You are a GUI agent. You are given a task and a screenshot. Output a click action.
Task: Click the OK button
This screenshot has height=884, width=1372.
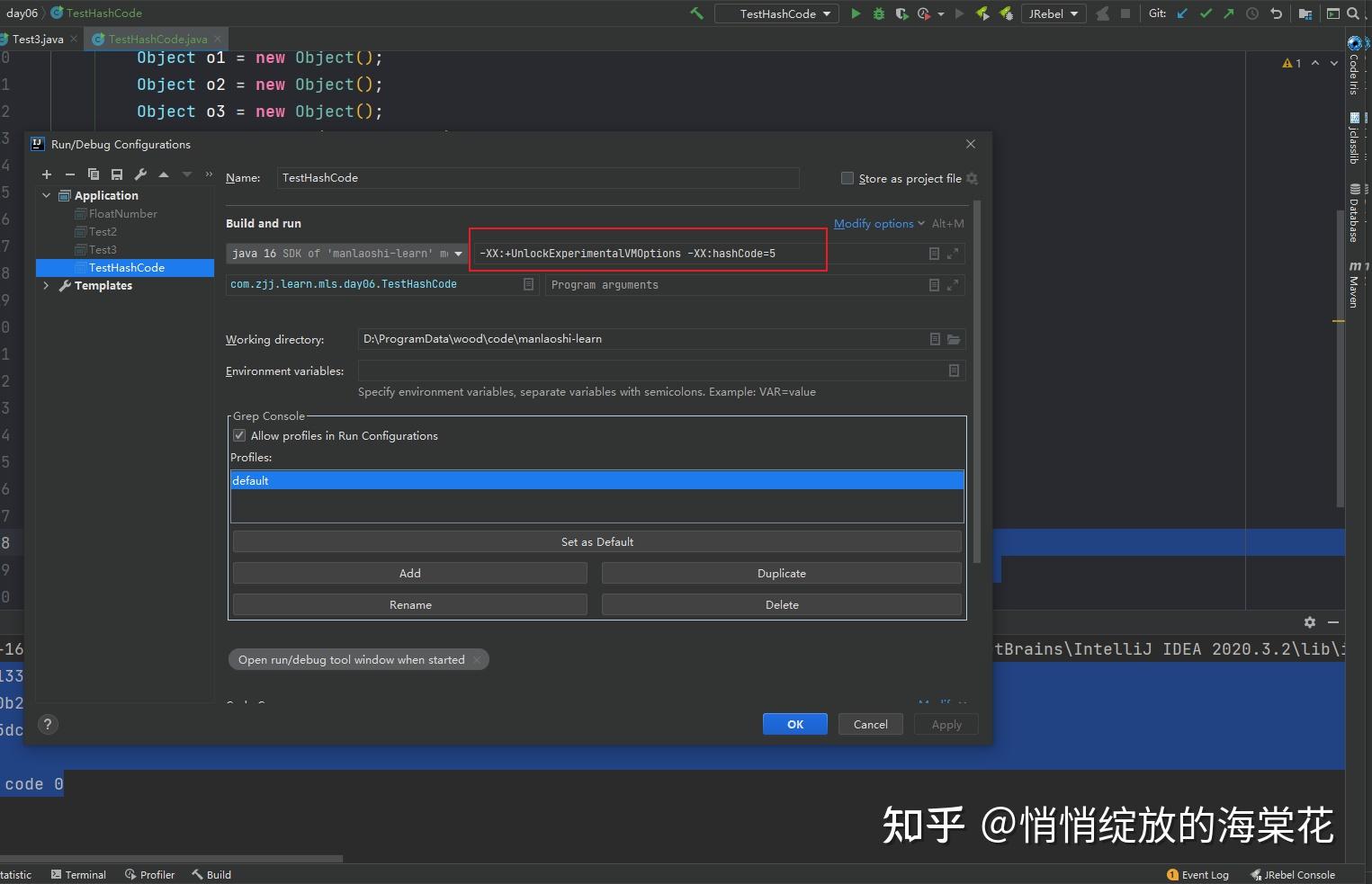tap(795, 724)
